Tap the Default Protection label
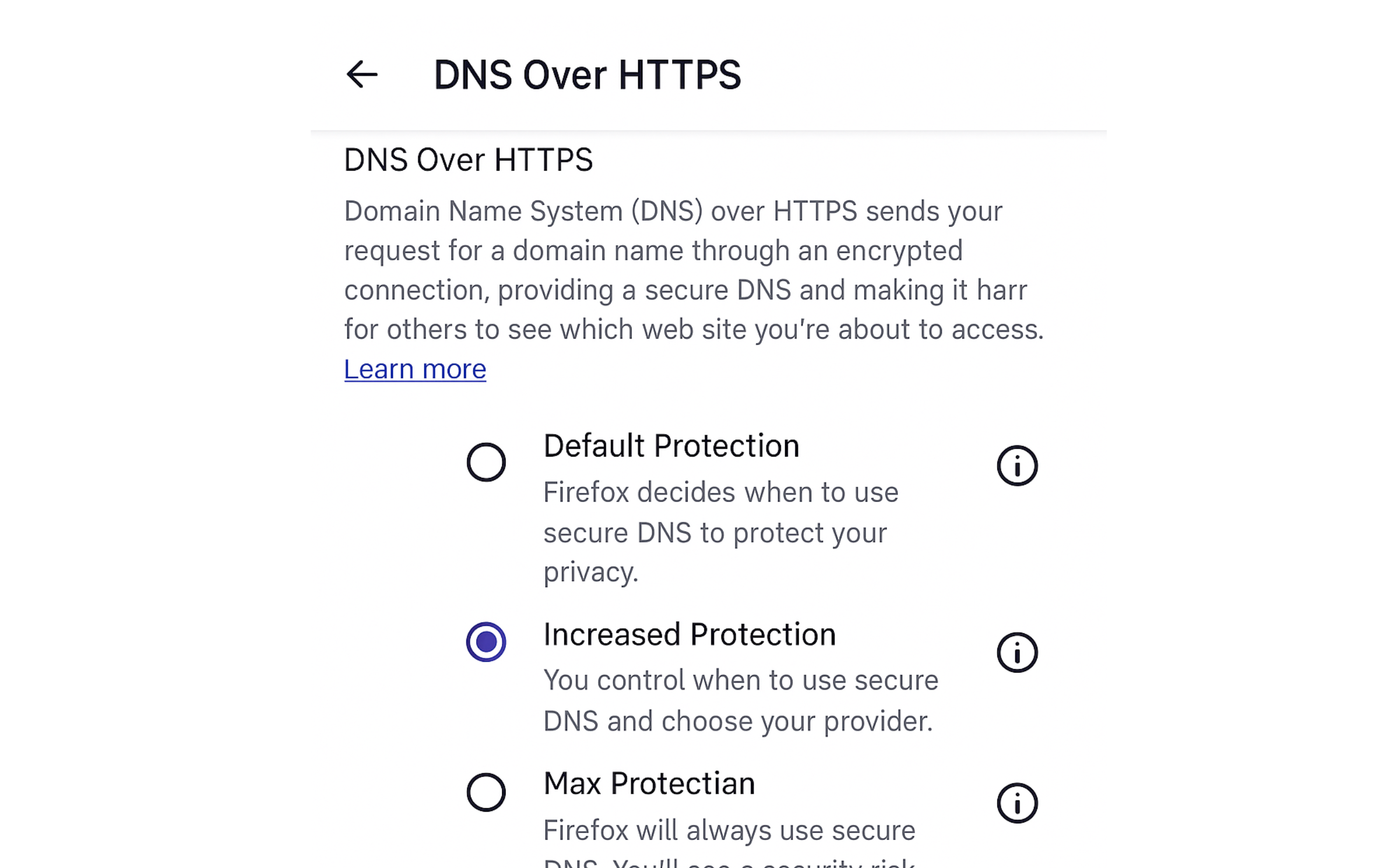 671,446
